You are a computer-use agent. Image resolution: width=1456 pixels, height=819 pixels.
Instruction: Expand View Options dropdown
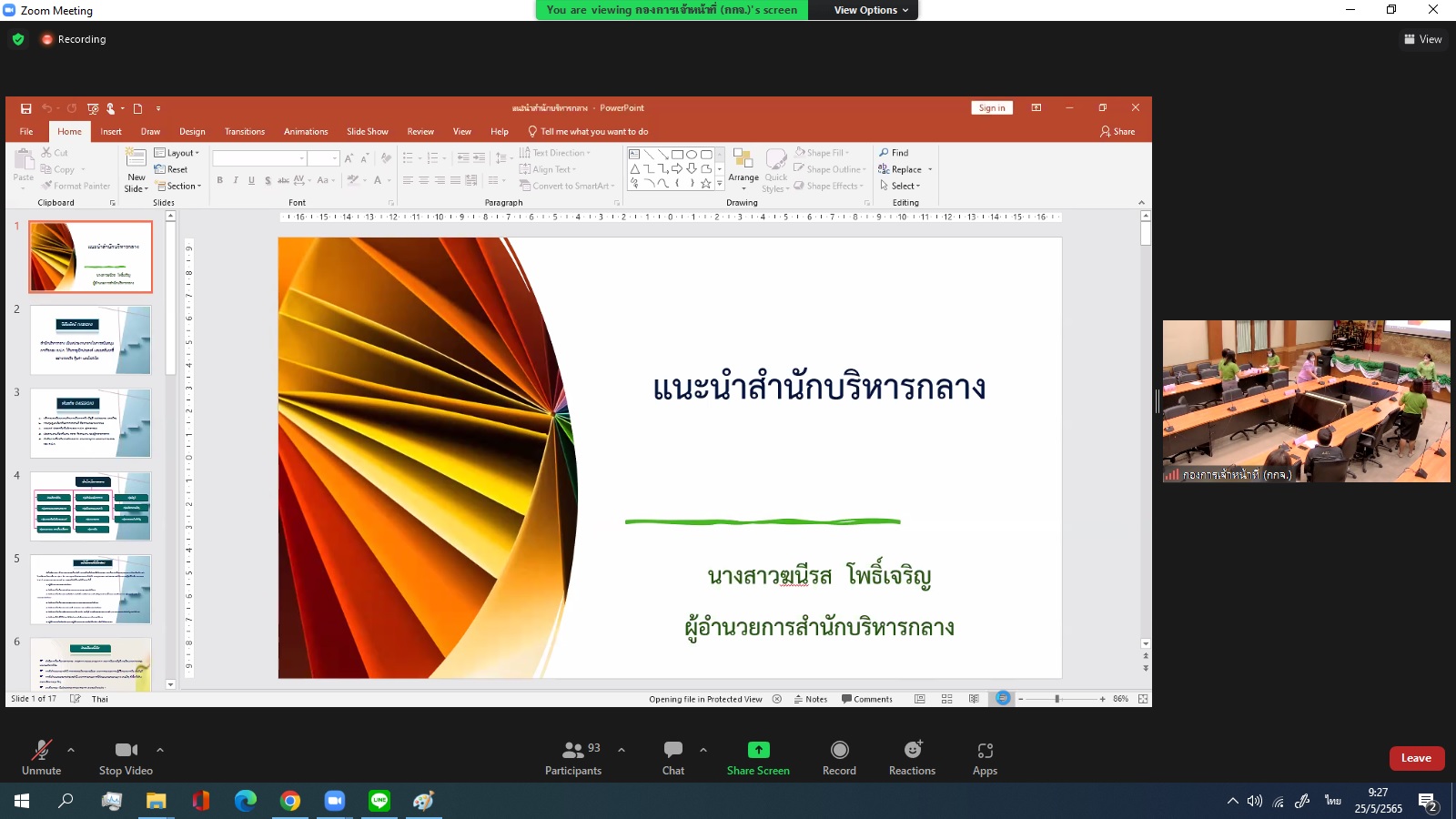click(x=871, y=10)
